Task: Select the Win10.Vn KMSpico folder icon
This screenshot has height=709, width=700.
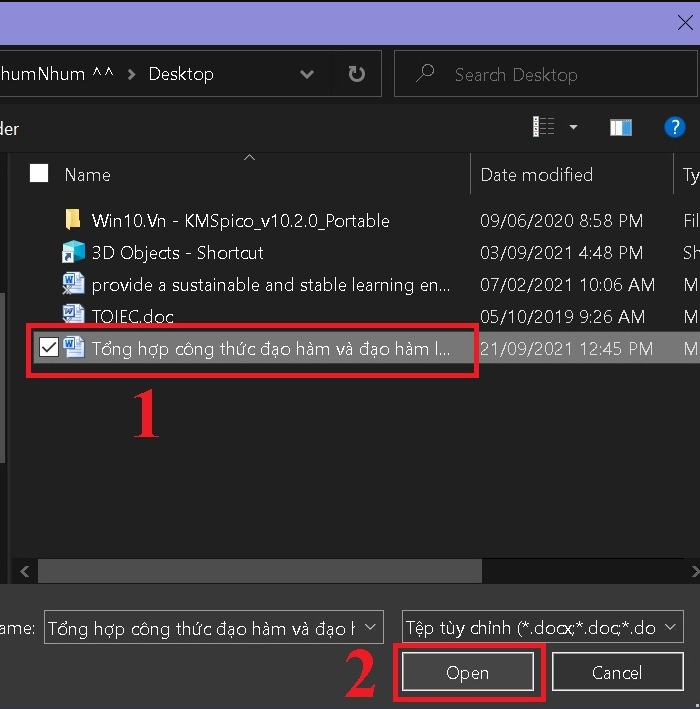Action: tap(73, 220)
